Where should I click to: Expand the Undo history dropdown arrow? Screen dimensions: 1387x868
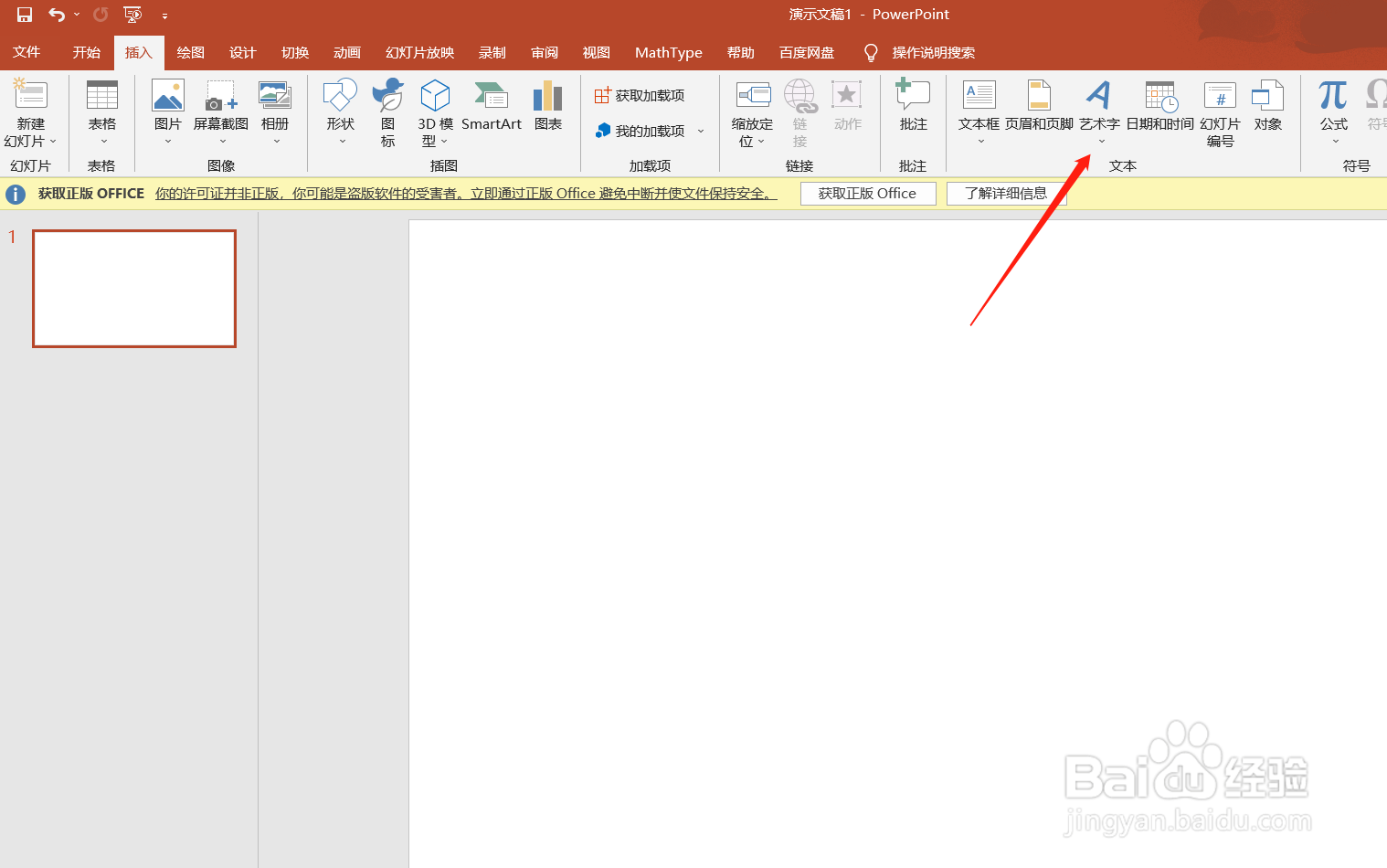click(77, 15)
